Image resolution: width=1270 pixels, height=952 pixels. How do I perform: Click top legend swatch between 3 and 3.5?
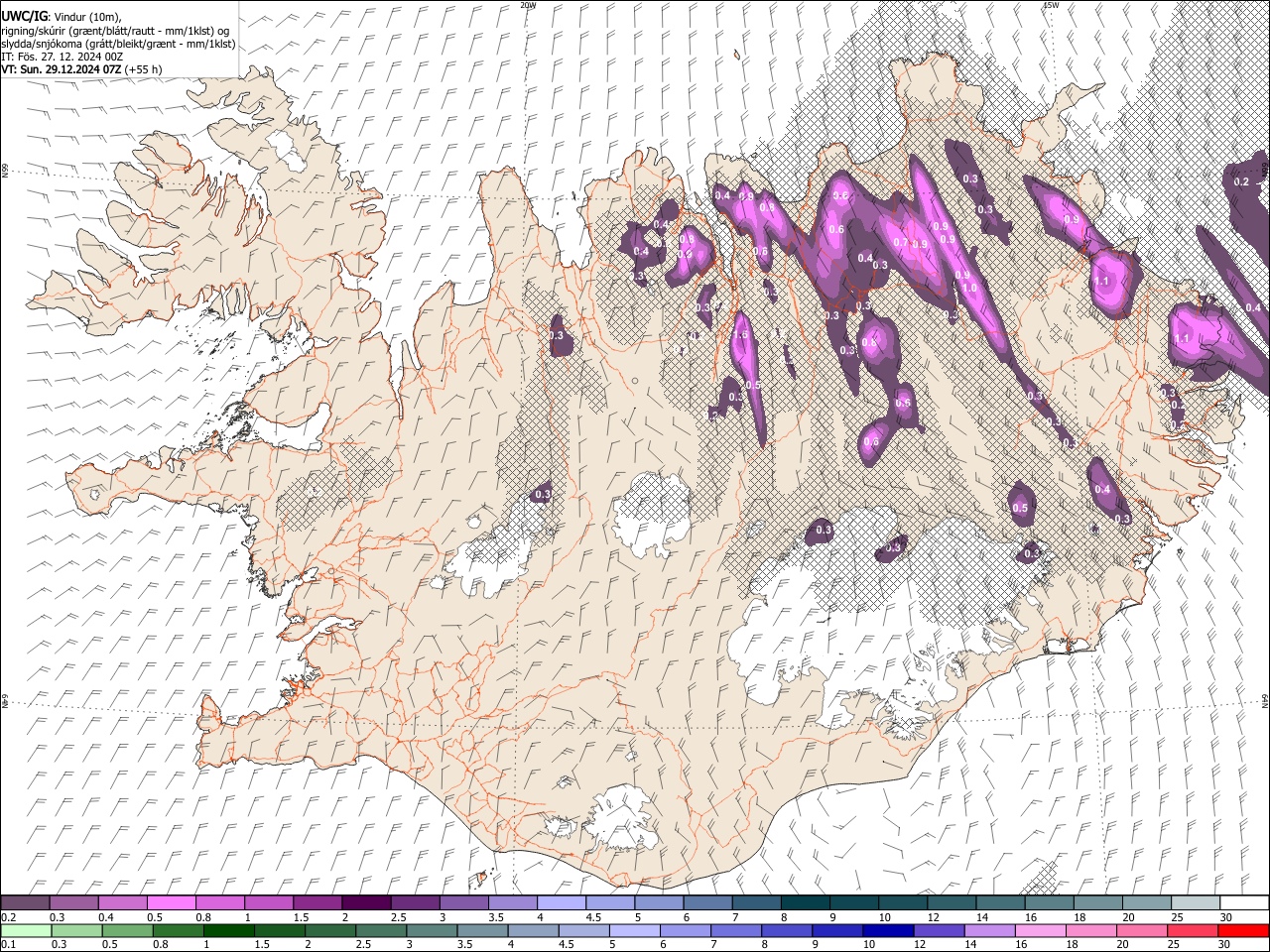[462, 903]
